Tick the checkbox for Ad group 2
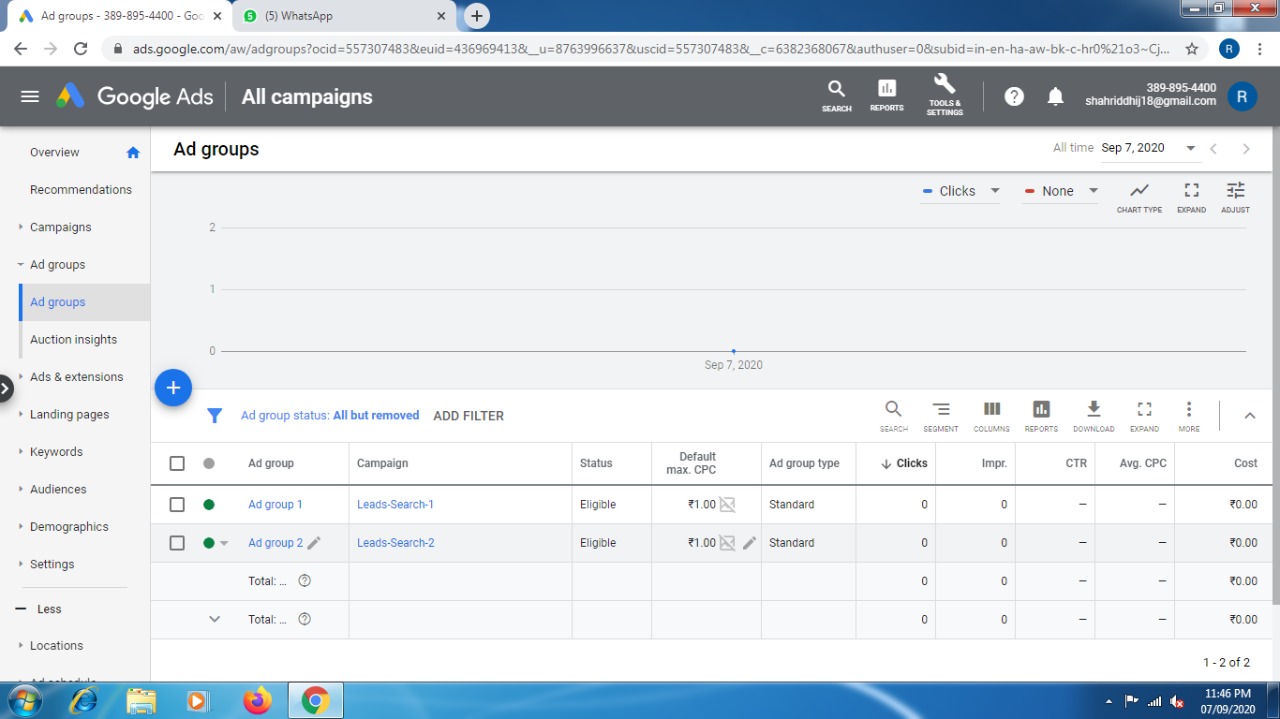Screen dimensions: 1280x719 (x=177, y=543)
